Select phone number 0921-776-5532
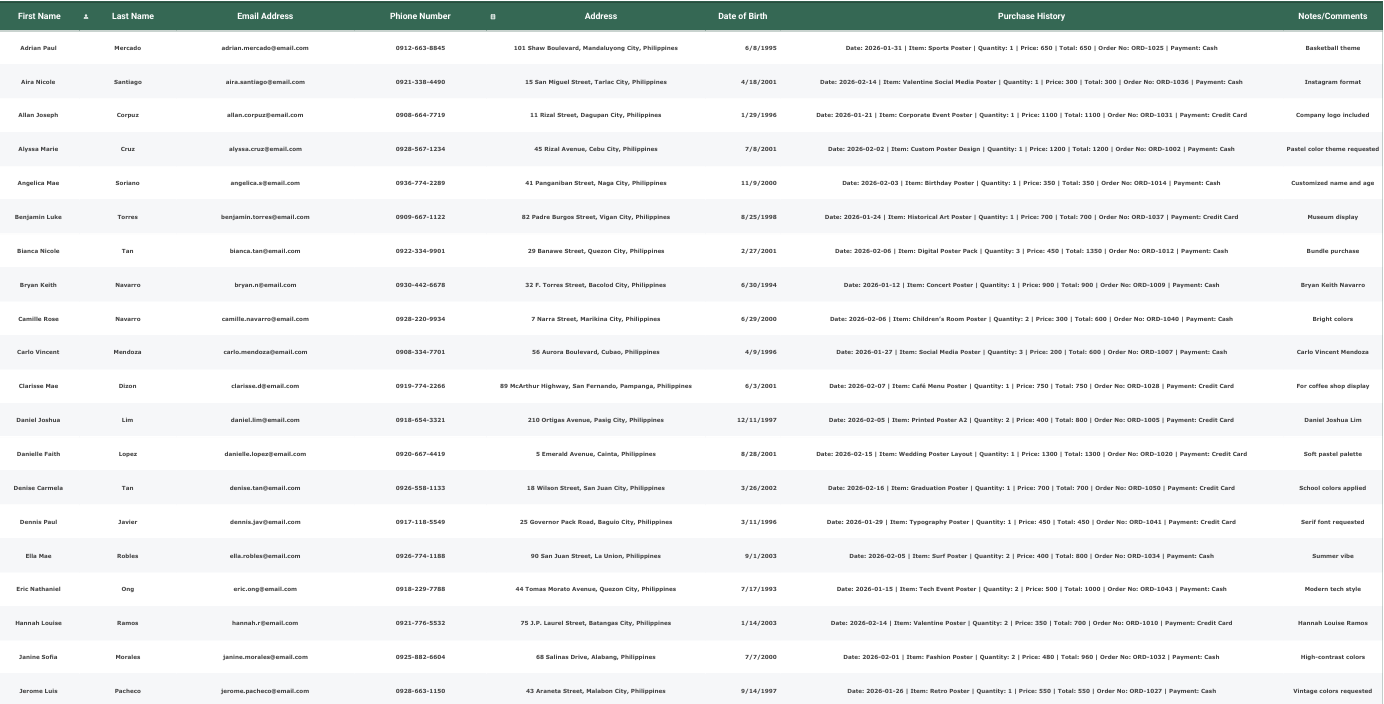Image resolution: width=1384 pixels, height=704 pixels. [420, 623]
